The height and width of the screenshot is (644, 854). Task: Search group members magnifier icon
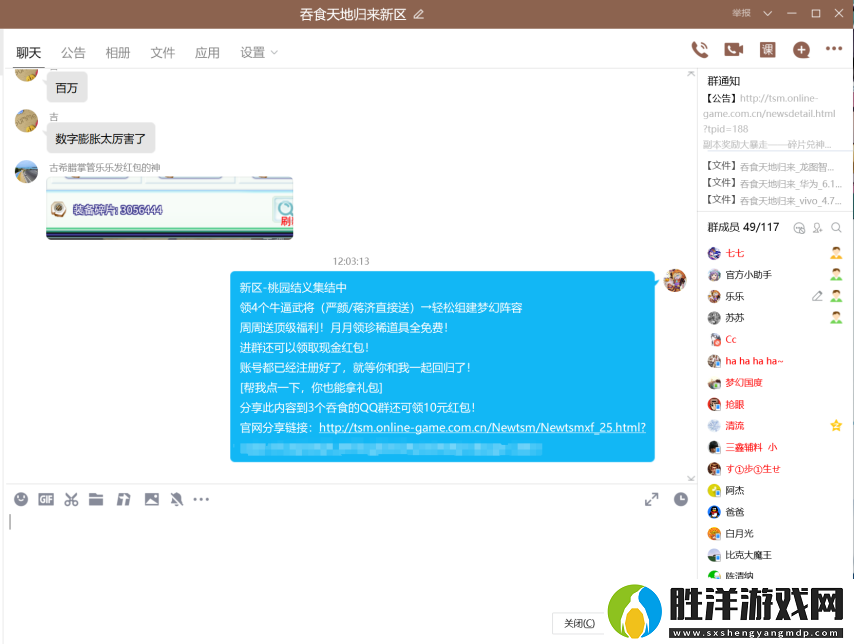click(x=837, y=228)
